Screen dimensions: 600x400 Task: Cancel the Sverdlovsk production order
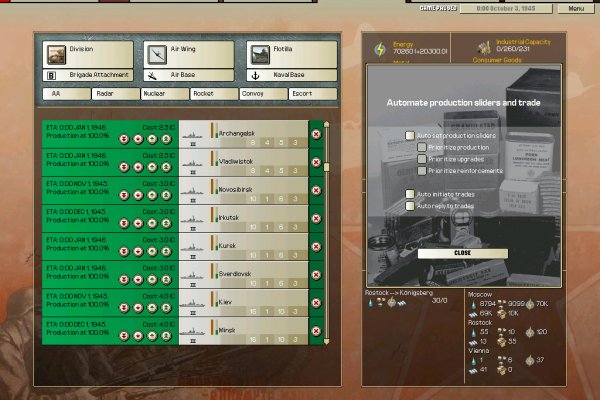[x=316, y=275]
